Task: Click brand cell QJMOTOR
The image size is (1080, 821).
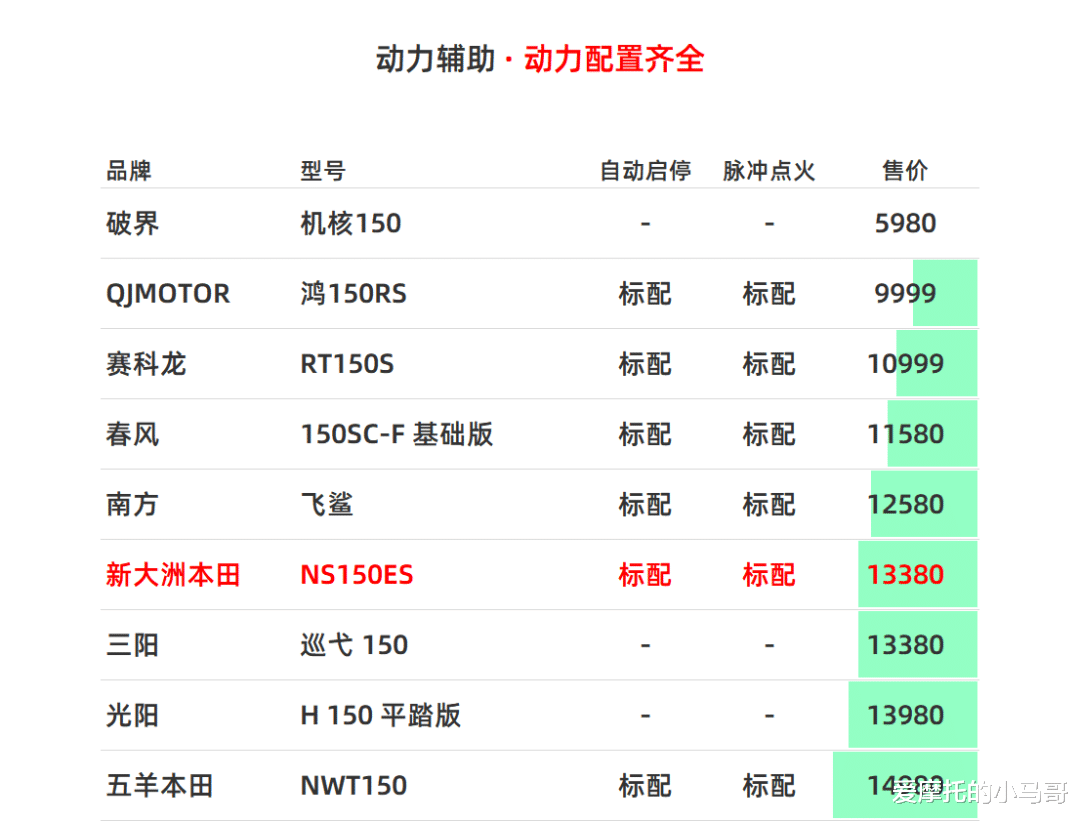Action: coord(168,294)
